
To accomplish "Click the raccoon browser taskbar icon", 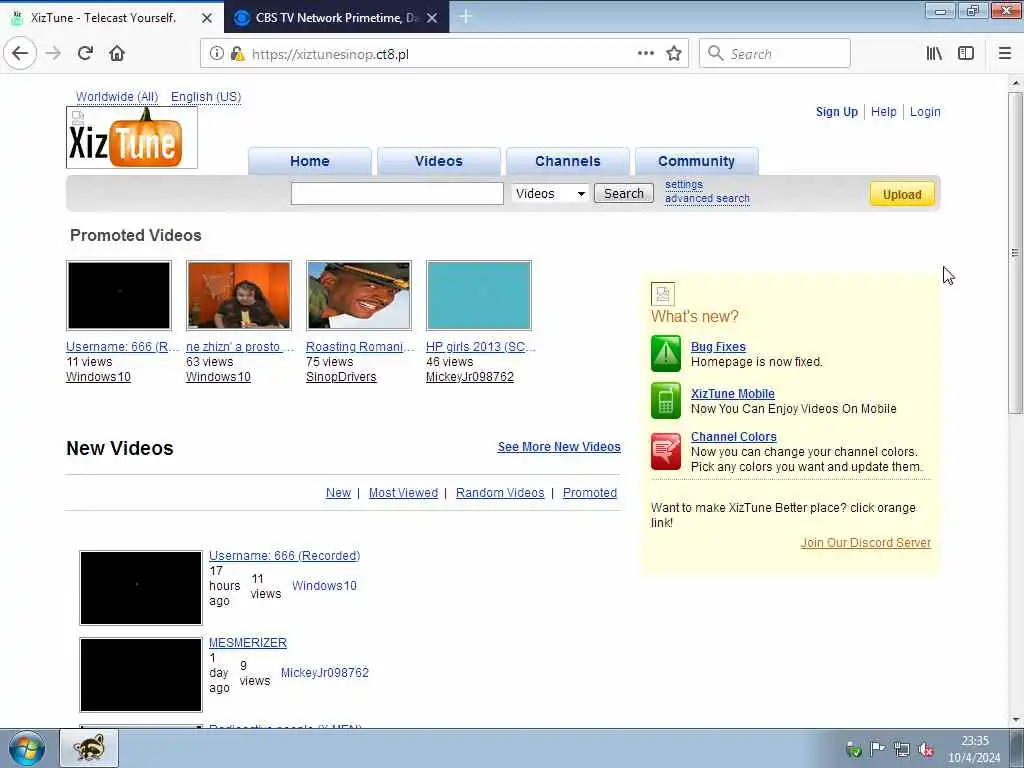I will 89,748.
